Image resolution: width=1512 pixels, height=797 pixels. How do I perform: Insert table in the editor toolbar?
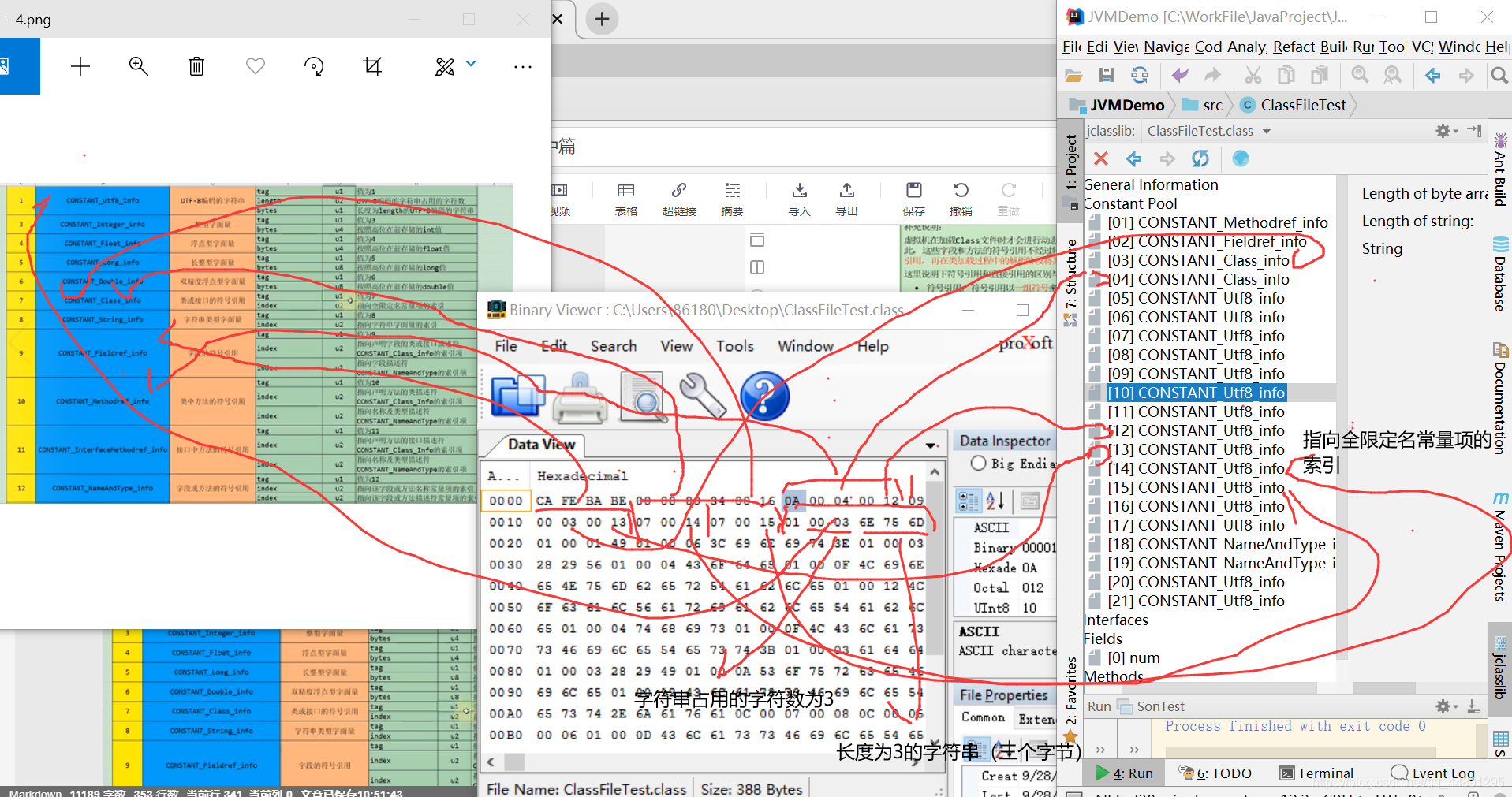(x=626, y=199)
